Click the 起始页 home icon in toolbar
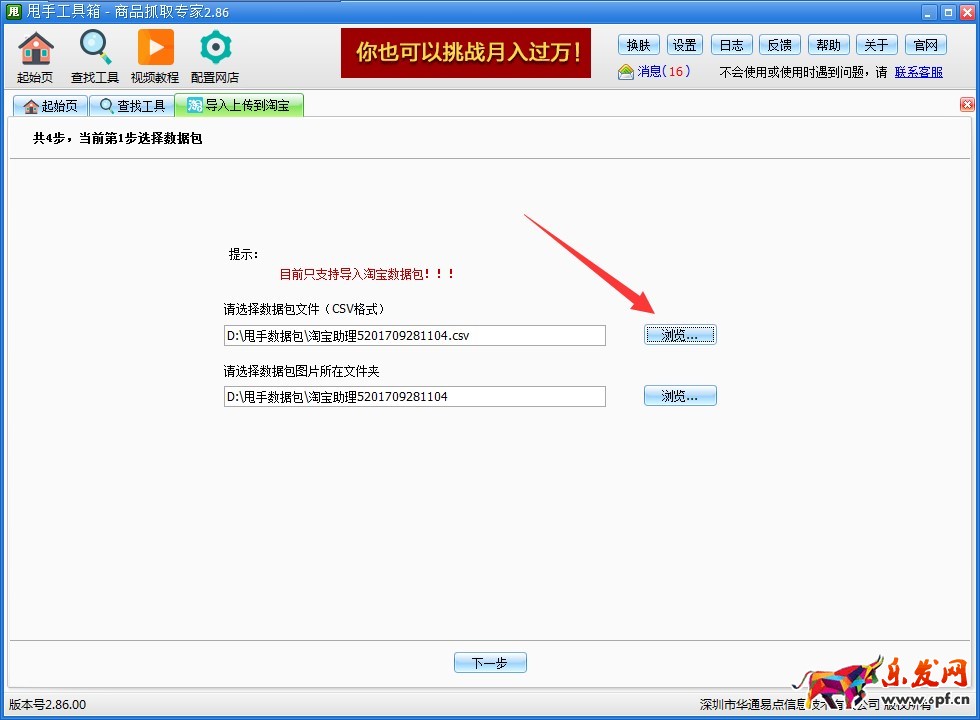The height and width of the screenshot is (720, 980). click(35, 50)
